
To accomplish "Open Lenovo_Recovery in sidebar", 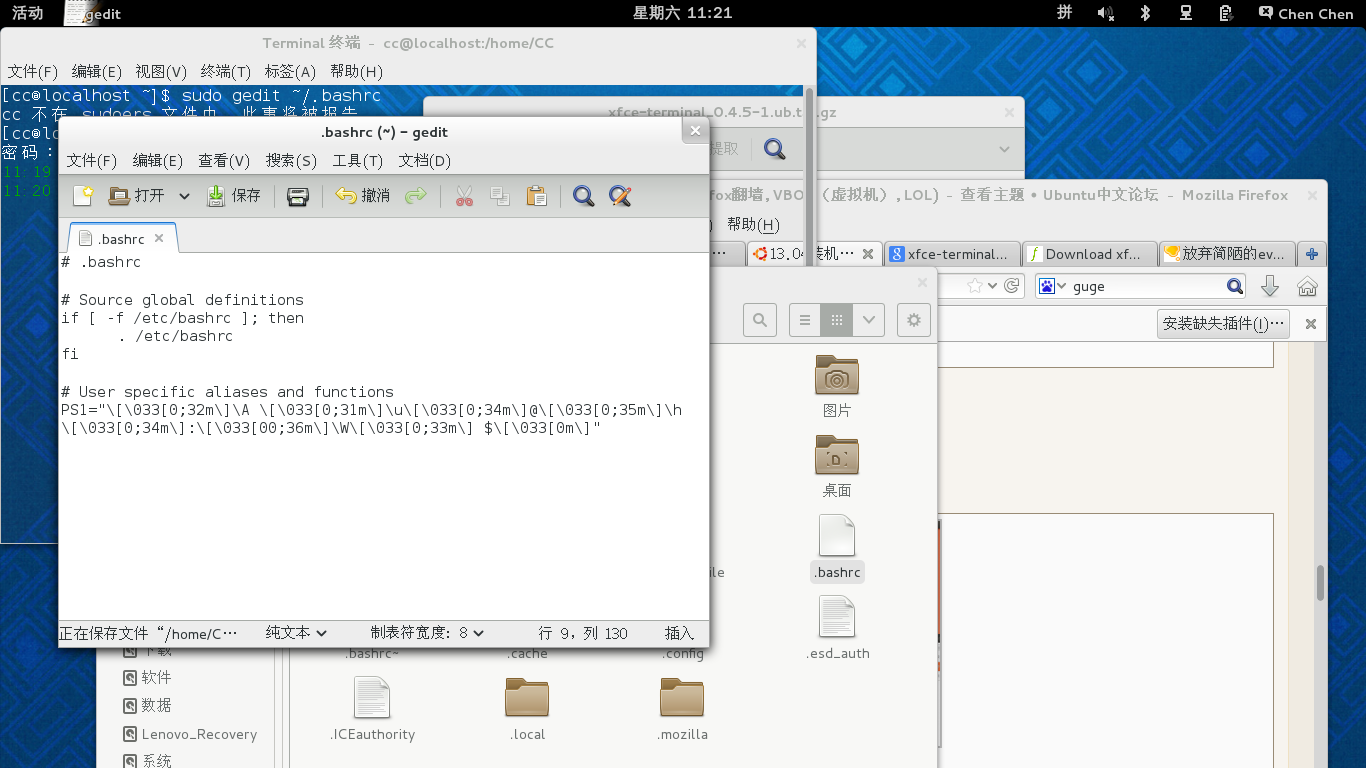I will coord(190,734).
